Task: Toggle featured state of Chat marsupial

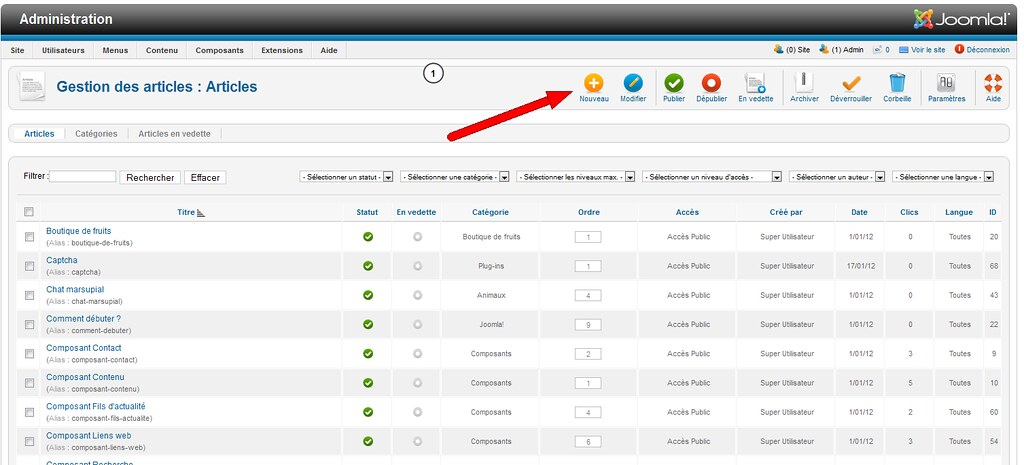Action: click(x=417, y=295)
